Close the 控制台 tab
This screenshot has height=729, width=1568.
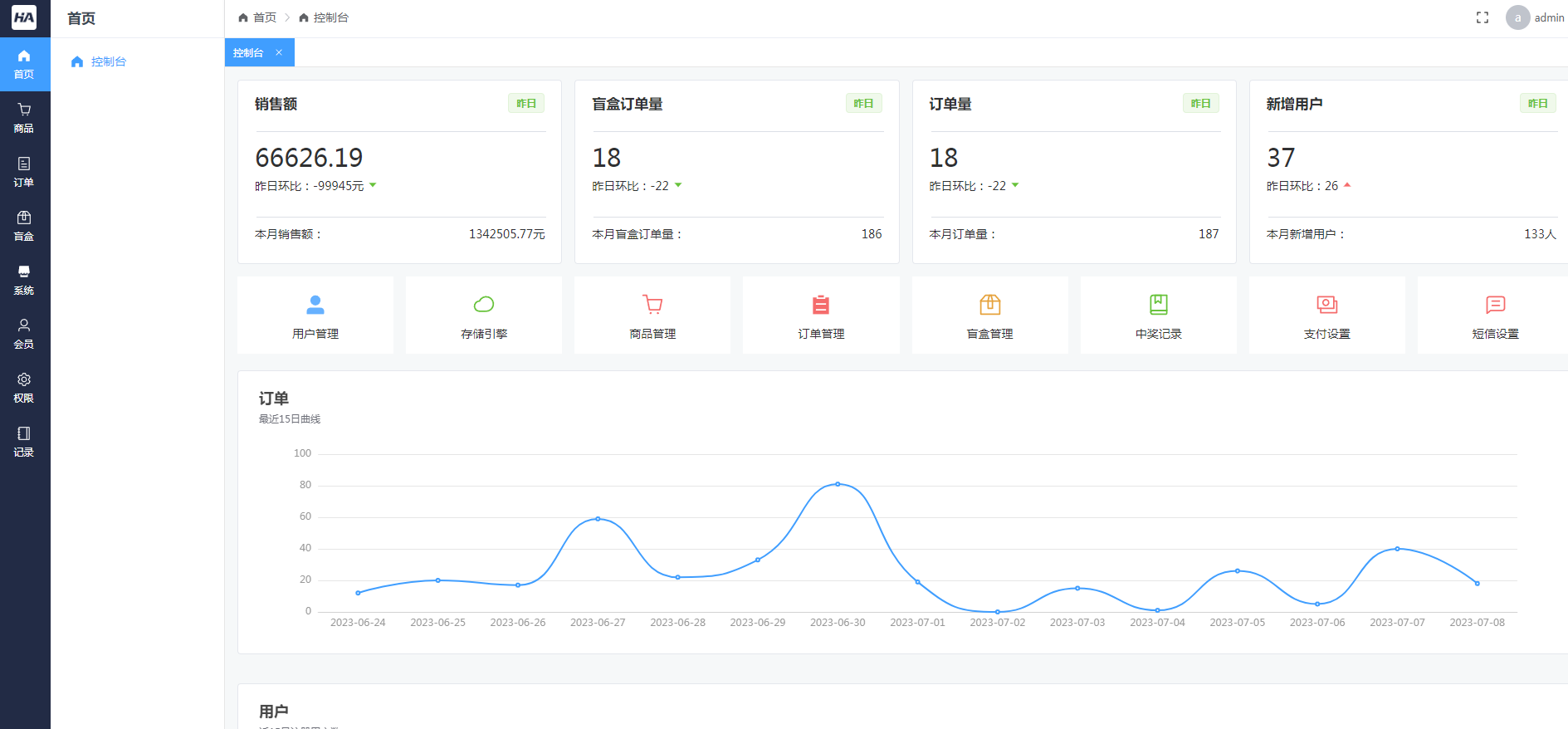[279, 52]
